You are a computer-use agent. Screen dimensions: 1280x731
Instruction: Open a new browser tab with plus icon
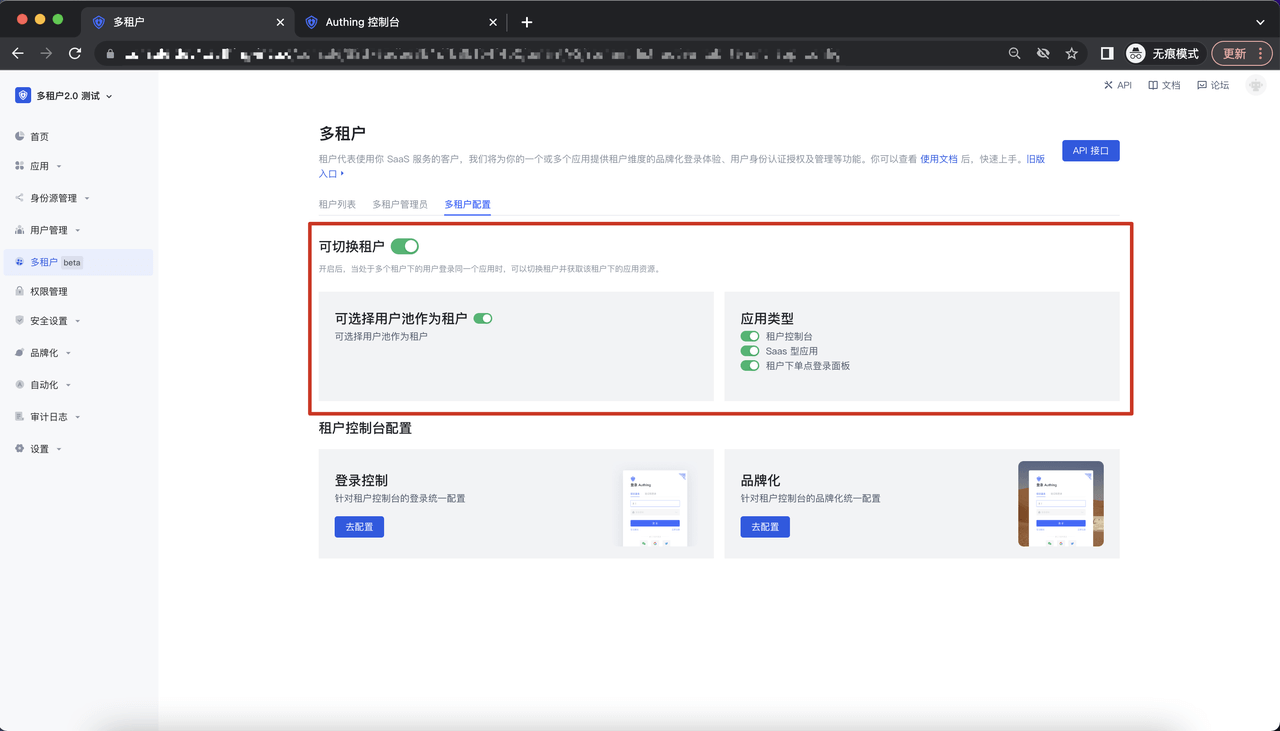pos(527,22)
